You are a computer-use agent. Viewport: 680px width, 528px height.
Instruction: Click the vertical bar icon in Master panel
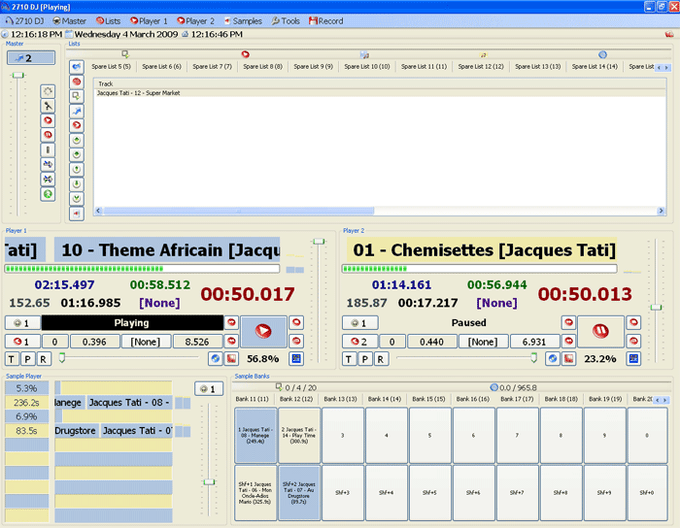pyautogui.click(x=48, y=150)
